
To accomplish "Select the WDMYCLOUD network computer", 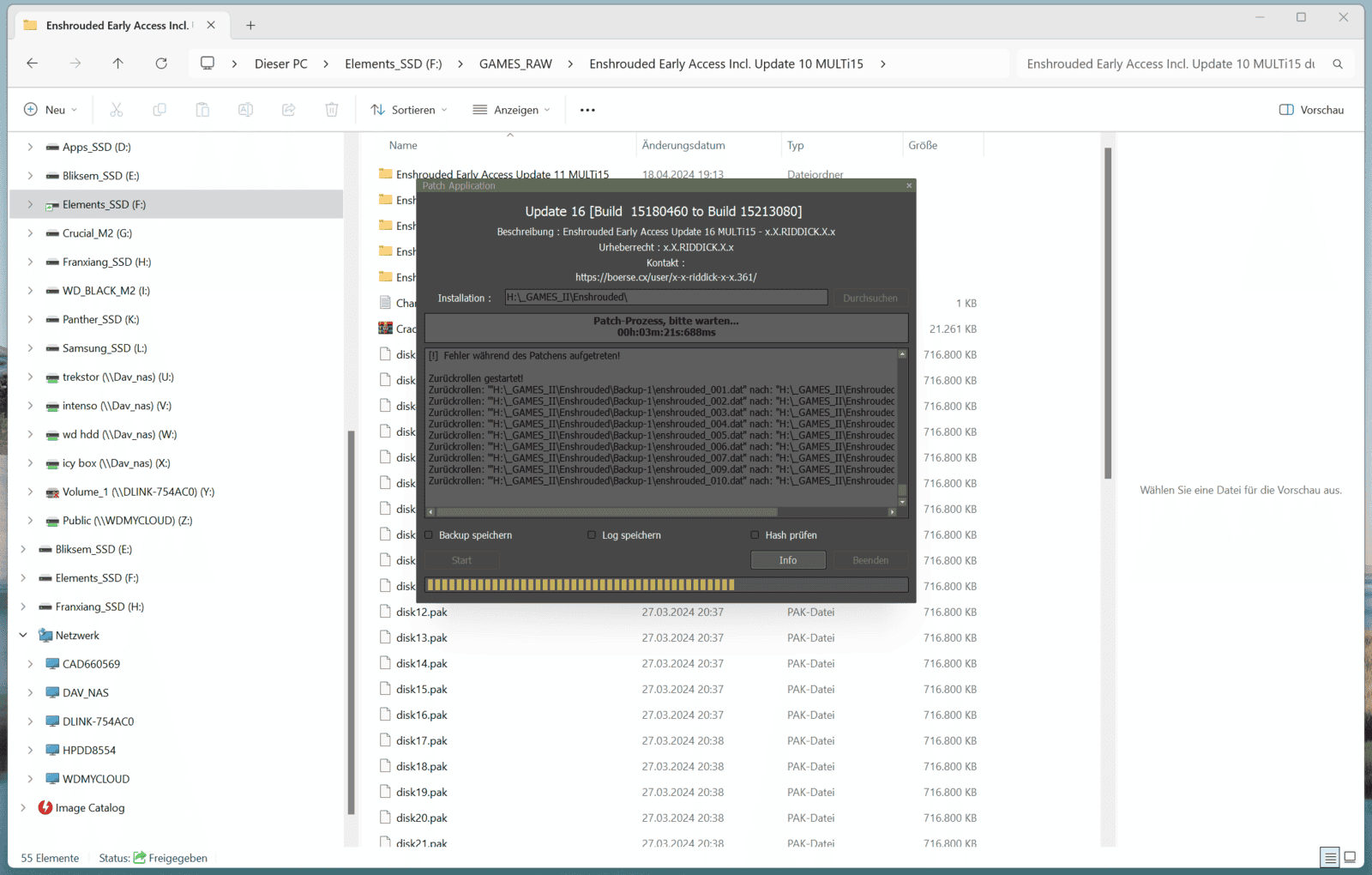I will pos(96,779).
